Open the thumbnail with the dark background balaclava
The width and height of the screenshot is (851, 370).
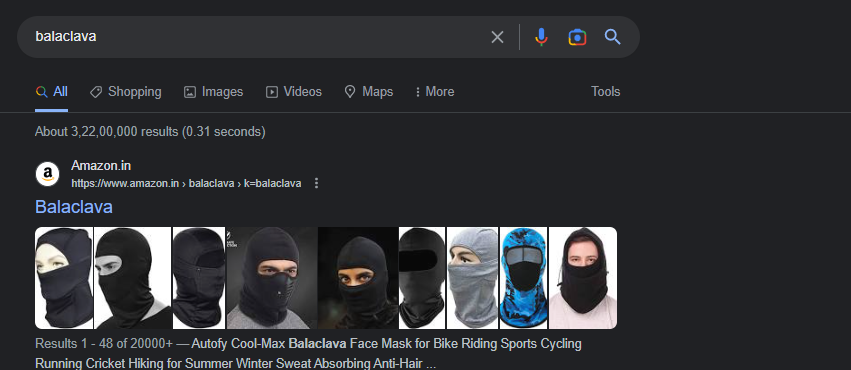(358, 278)
